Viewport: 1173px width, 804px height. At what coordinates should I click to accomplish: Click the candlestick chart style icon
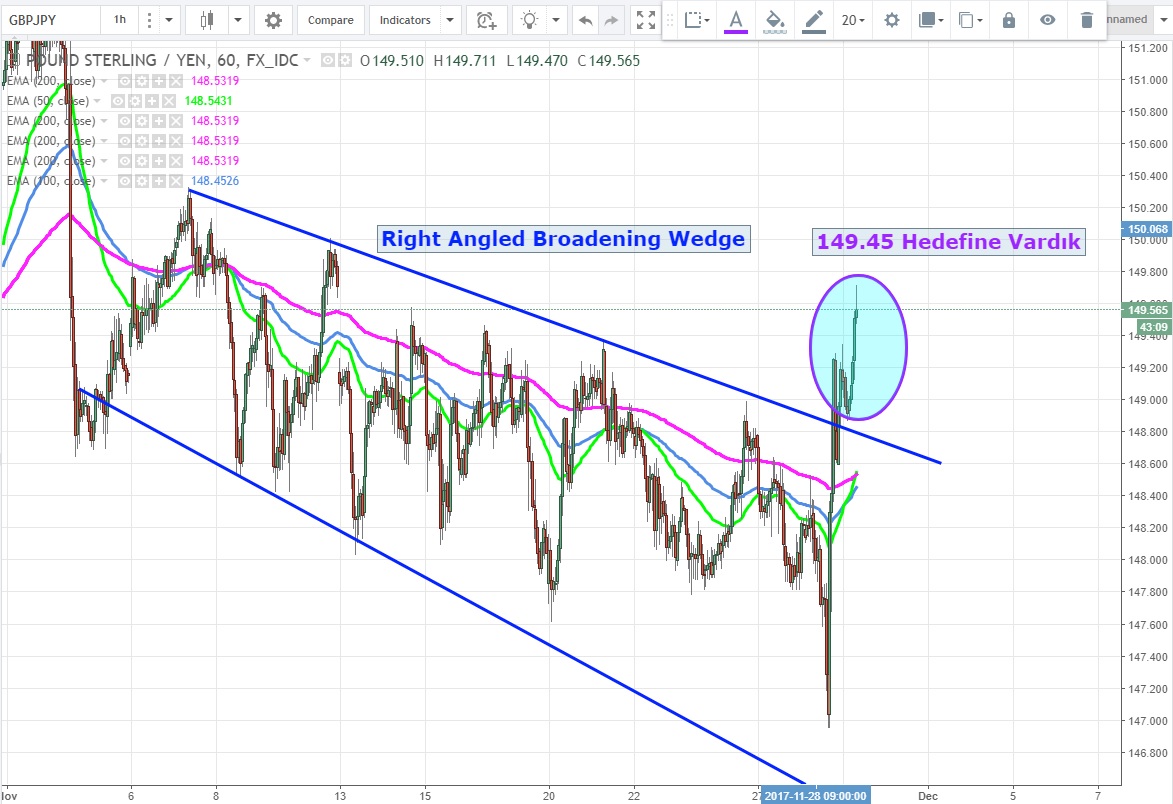coord(208,20)
